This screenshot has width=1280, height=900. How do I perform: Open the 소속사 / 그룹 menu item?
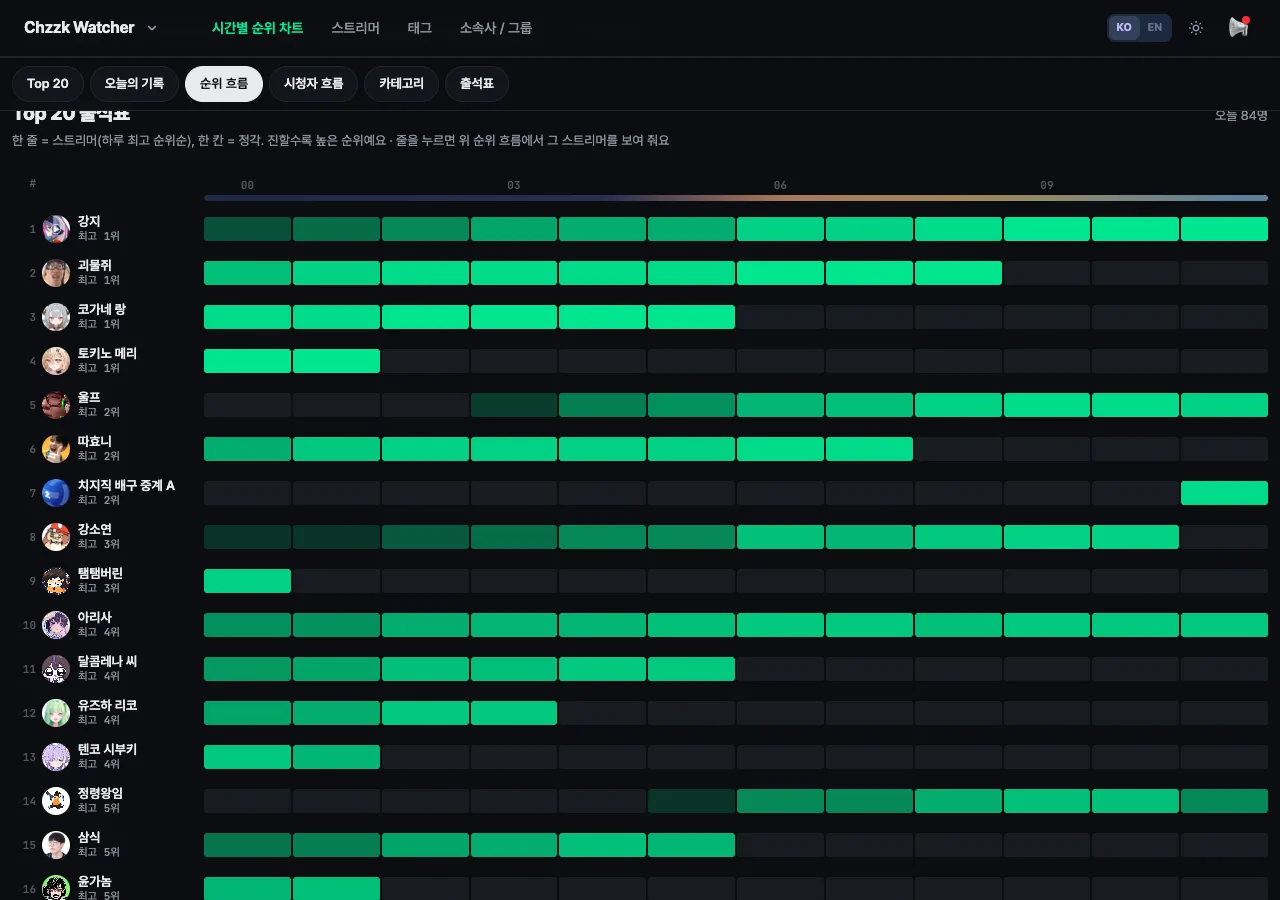pos(496,28)
